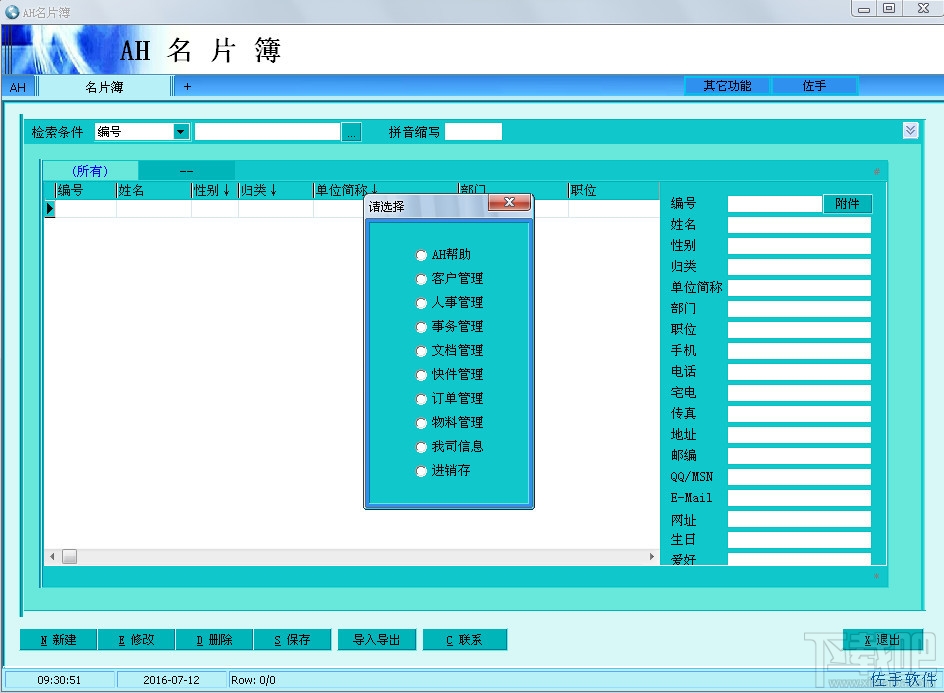Open the 检索条件 编号 dropdown
944x693 pixels.
pos(181,131)
